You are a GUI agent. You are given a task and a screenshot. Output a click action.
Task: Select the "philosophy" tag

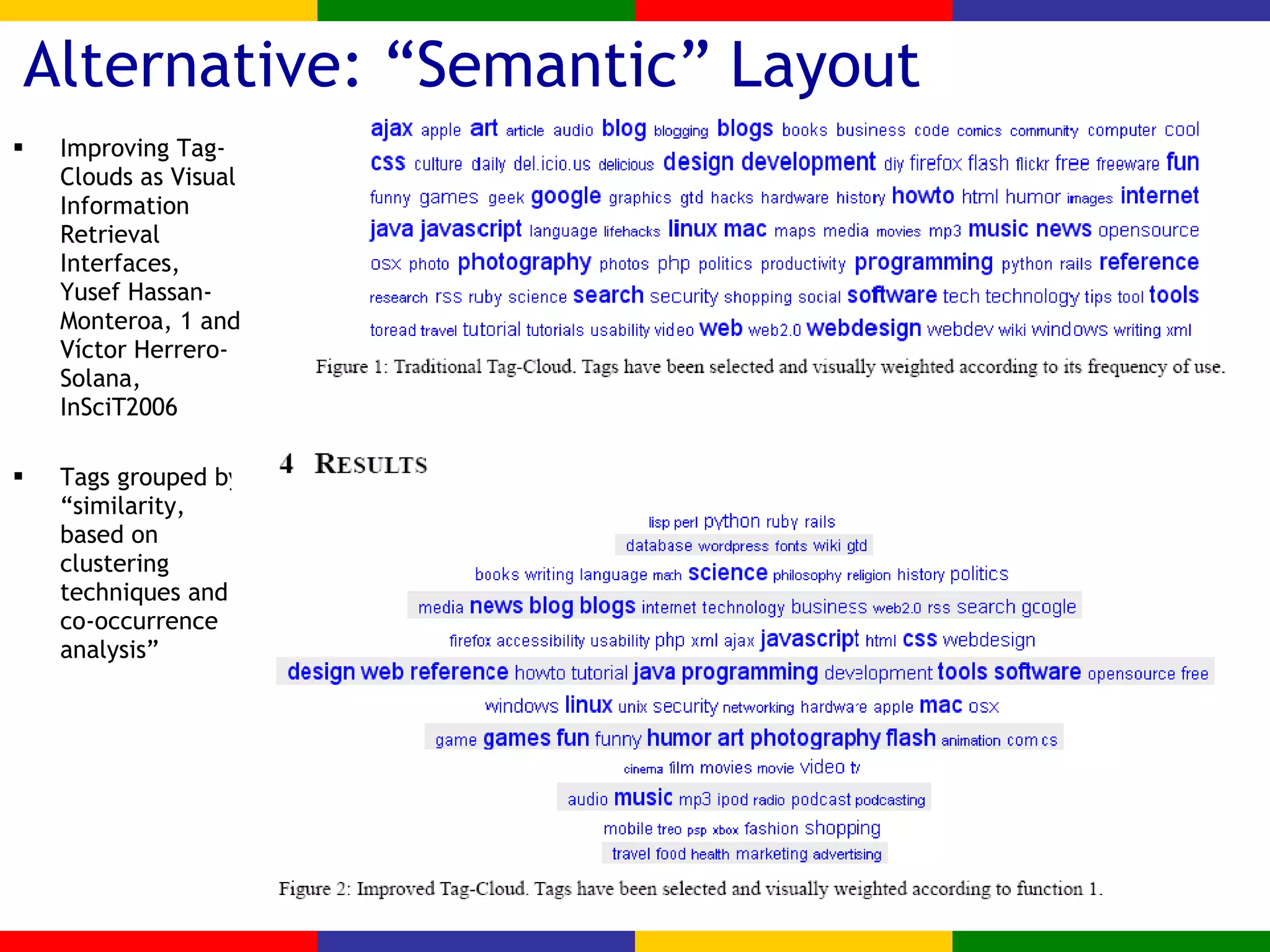[807, 576]
